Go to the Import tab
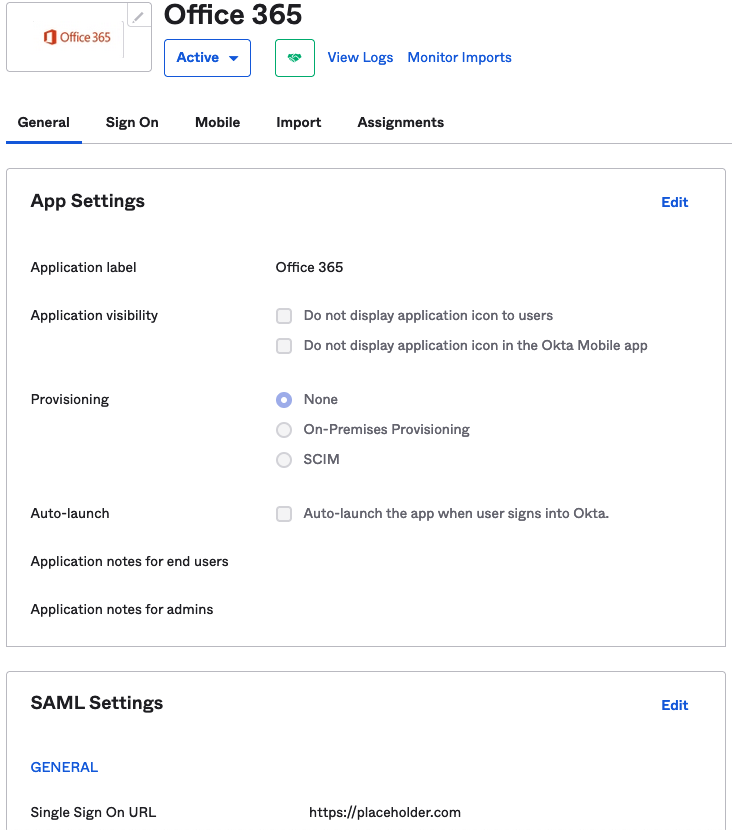 (298, 122)
